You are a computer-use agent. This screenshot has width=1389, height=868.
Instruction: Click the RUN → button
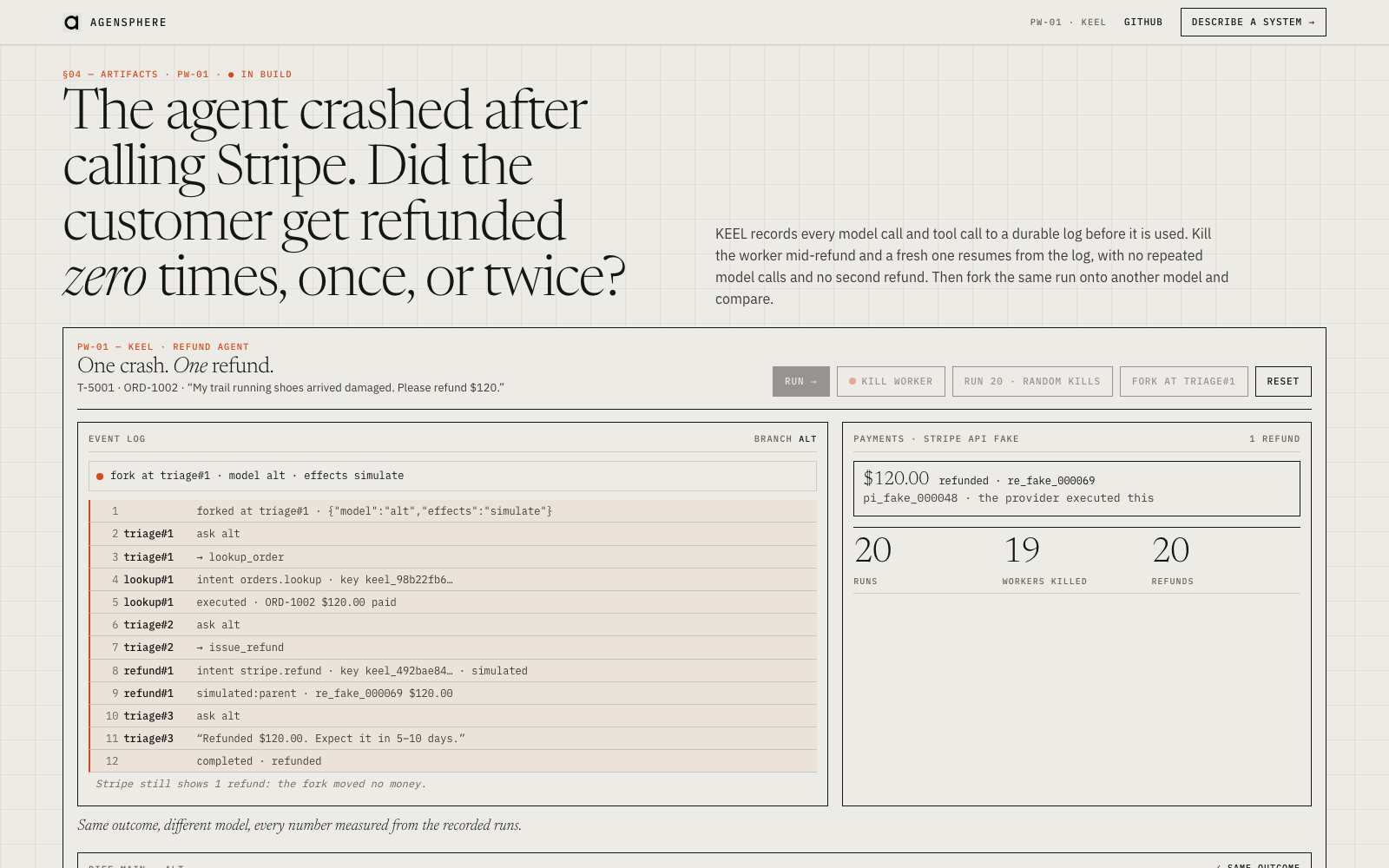click(x=801, y=382)
